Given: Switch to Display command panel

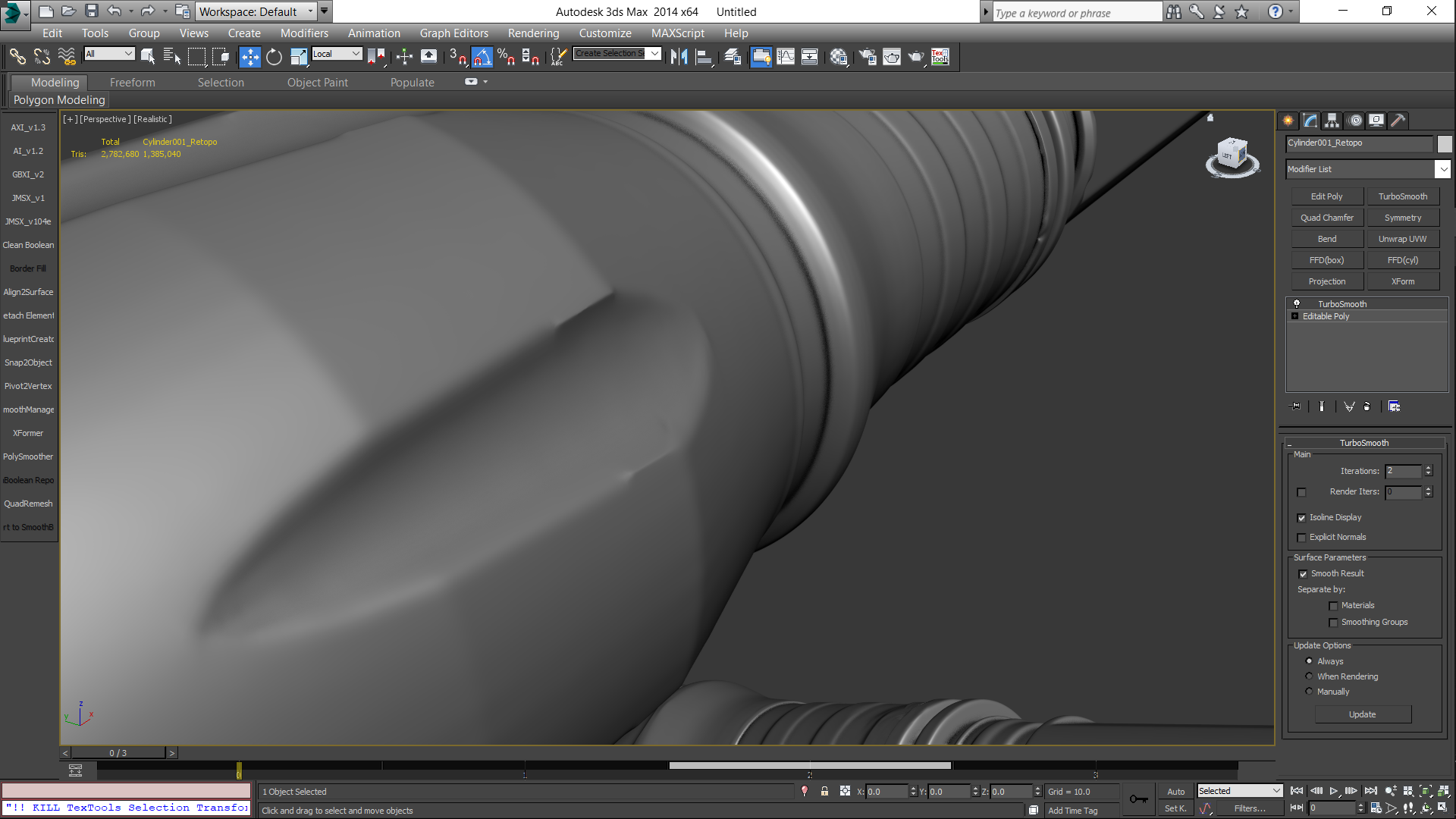Looking at the screenshot, I should click(1376, 121).
